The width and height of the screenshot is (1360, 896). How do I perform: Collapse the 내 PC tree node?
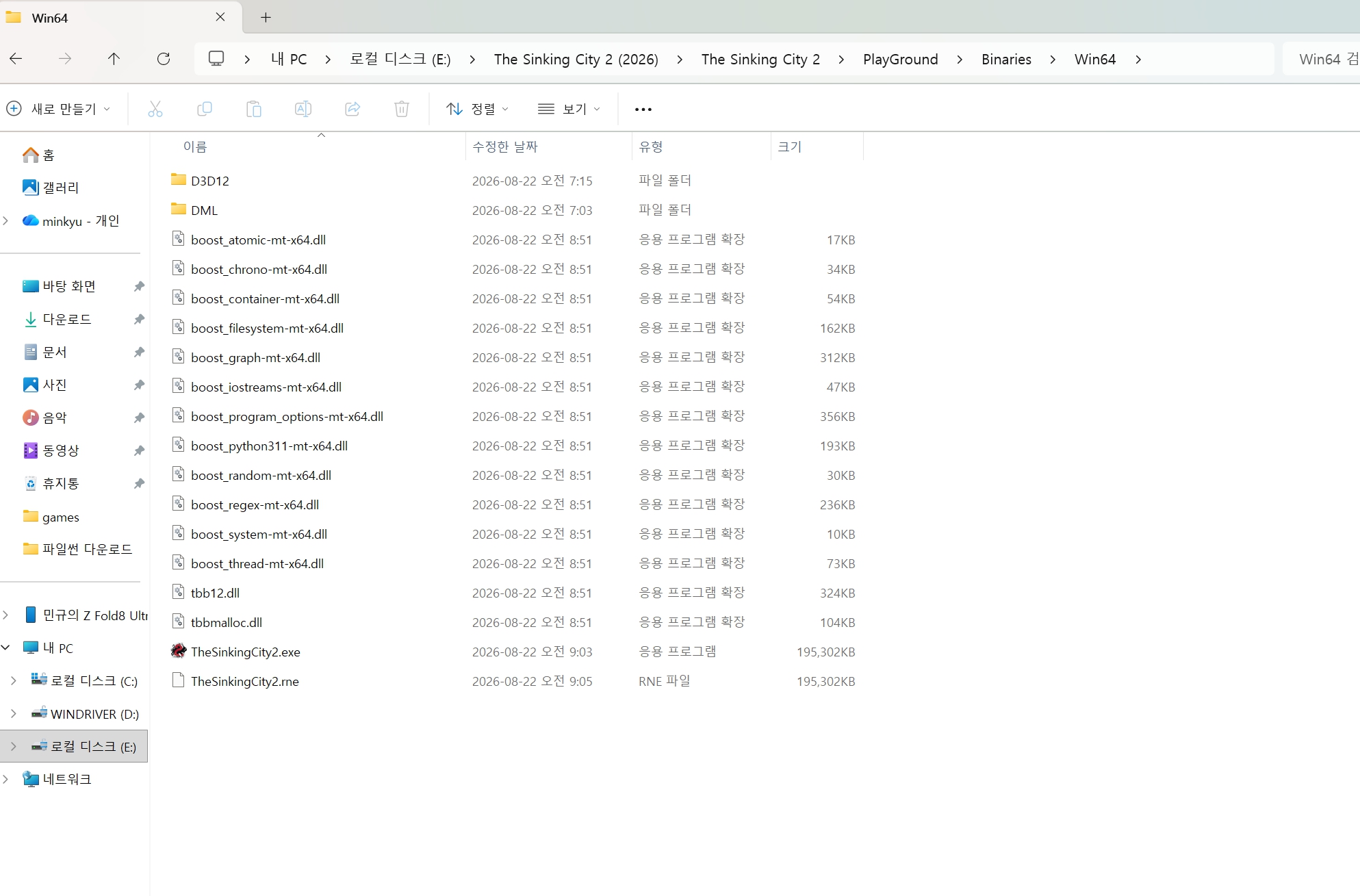point(5,648)
